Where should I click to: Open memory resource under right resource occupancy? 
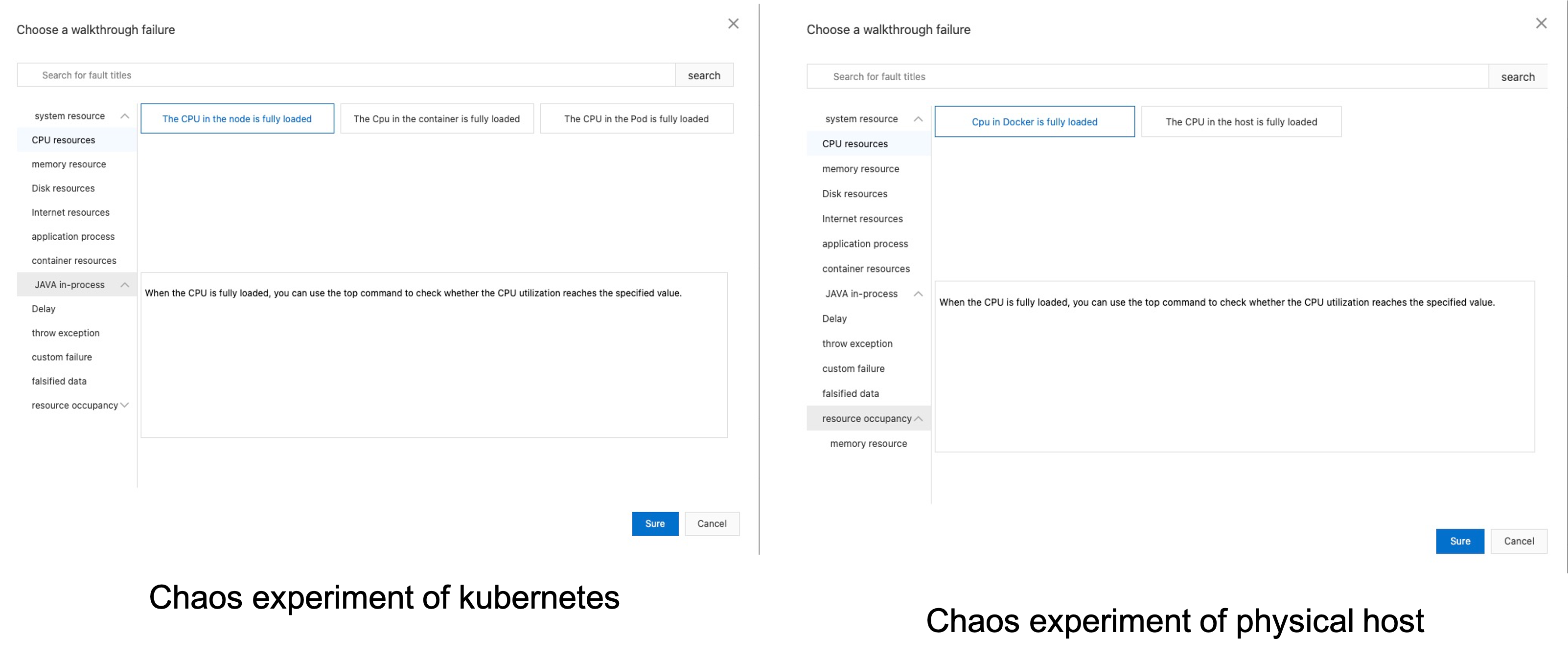(868, 444)
